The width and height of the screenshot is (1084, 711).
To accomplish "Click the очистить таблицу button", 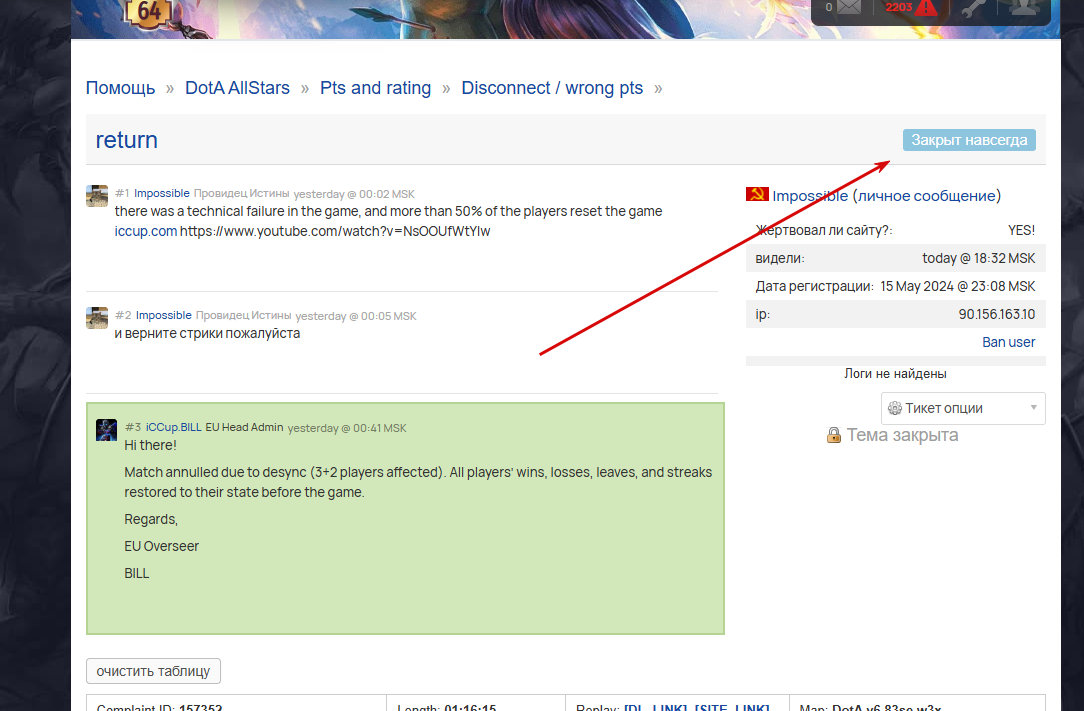I will (153, 671).
